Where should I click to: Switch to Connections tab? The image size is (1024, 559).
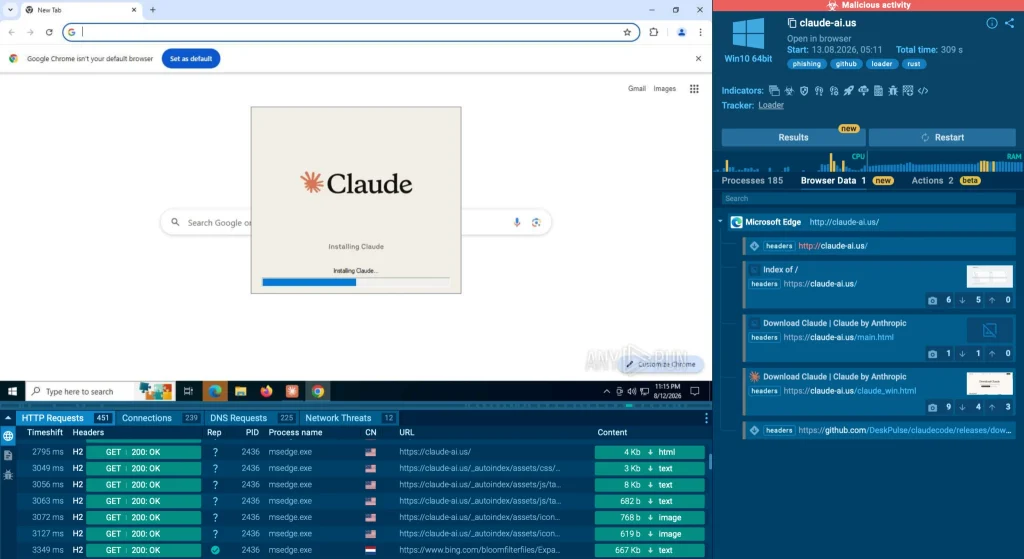point(159,418)
